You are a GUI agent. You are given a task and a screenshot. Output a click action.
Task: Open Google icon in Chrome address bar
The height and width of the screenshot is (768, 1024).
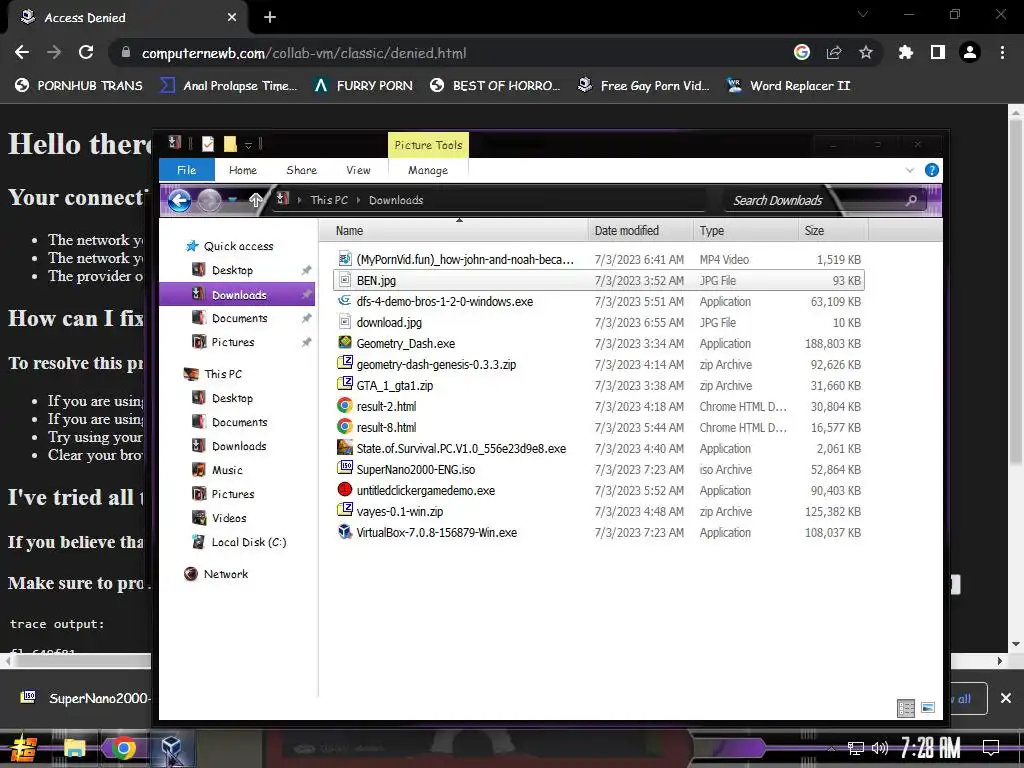point(802,52)
